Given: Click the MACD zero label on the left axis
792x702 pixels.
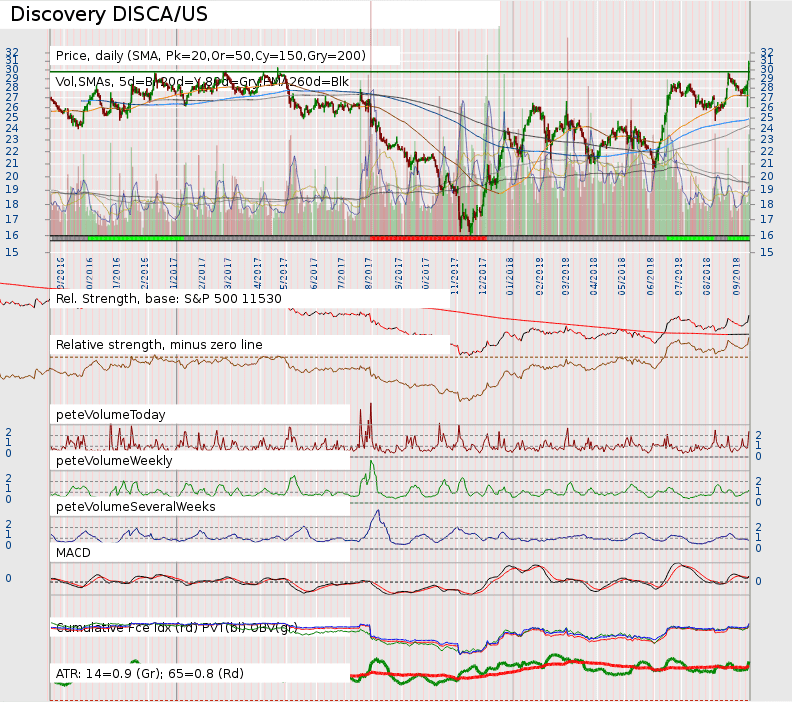Looking at the screenshot, I should point(9,578).
